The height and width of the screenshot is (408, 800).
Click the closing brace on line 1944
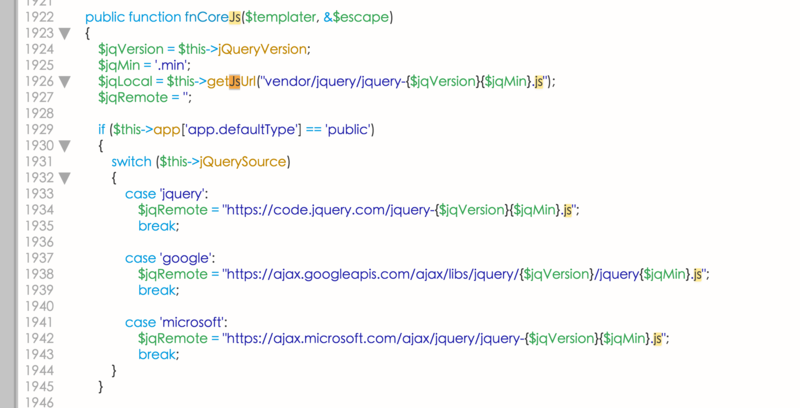(x=114, y=371)
